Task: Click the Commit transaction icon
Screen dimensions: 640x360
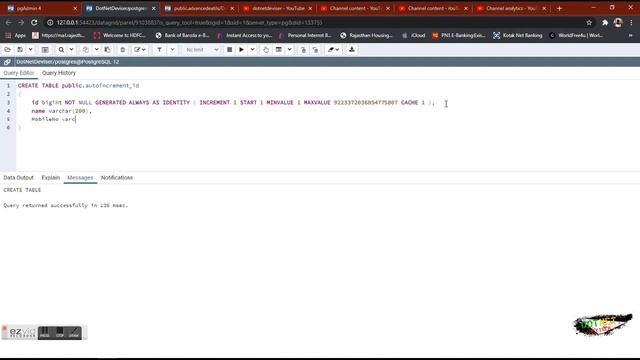Action: [x=303, y=49]
